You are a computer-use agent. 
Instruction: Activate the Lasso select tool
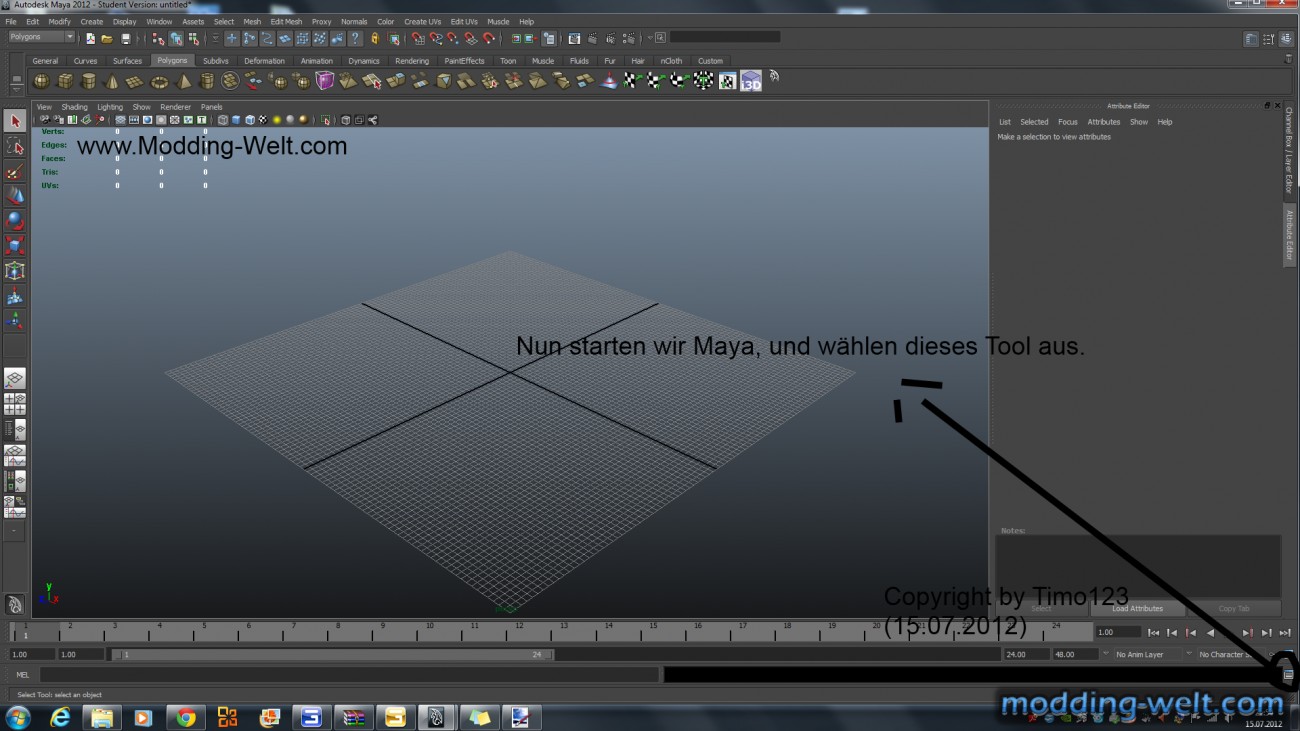coord(14,146)
